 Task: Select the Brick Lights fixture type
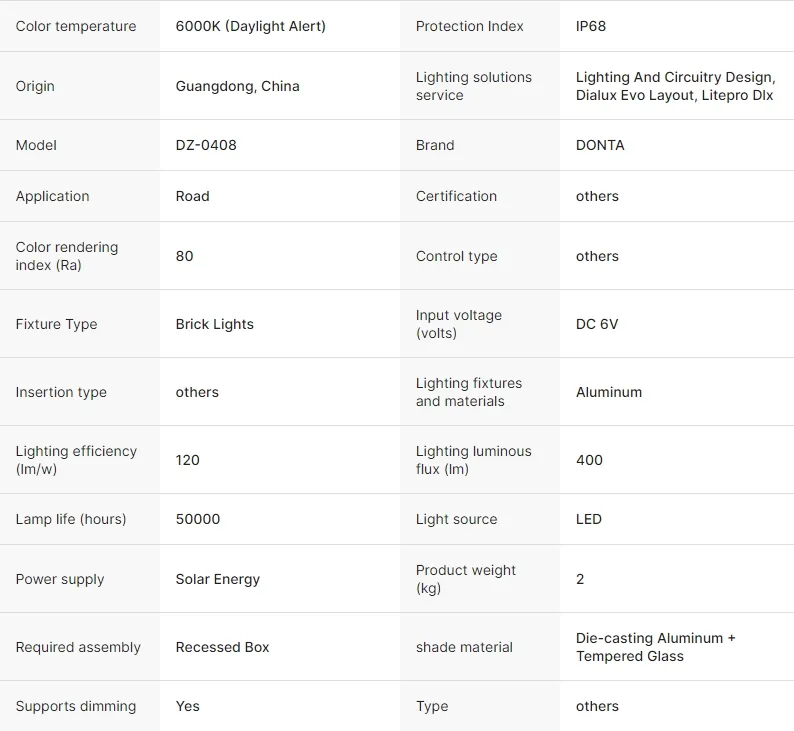pyautogui.click(x=215, y=324)
